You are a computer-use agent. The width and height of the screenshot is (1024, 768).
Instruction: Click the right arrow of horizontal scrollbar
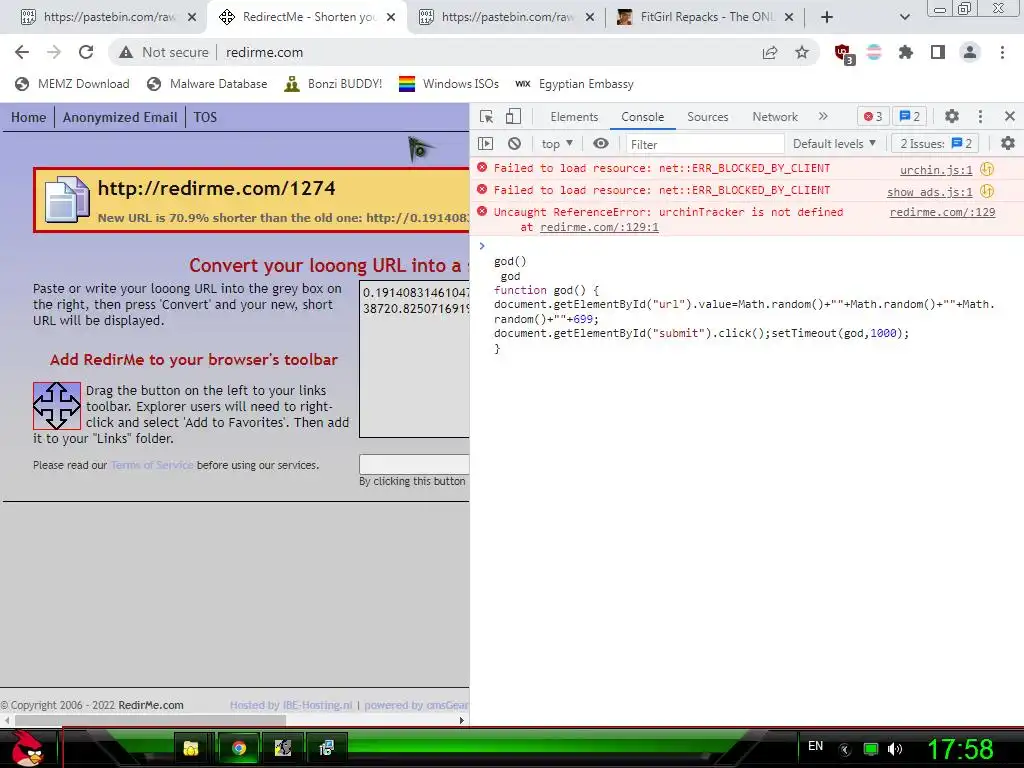point(462,720)
